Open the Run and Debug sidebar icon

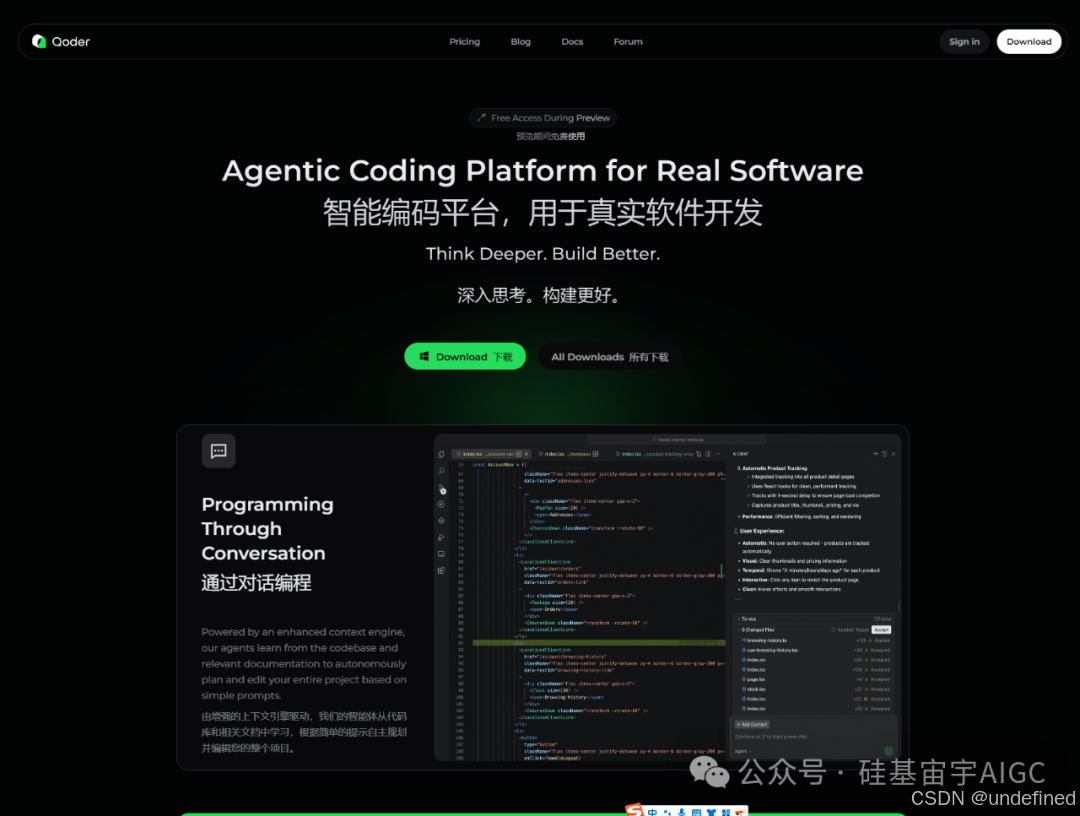click(x=442, y=537)
